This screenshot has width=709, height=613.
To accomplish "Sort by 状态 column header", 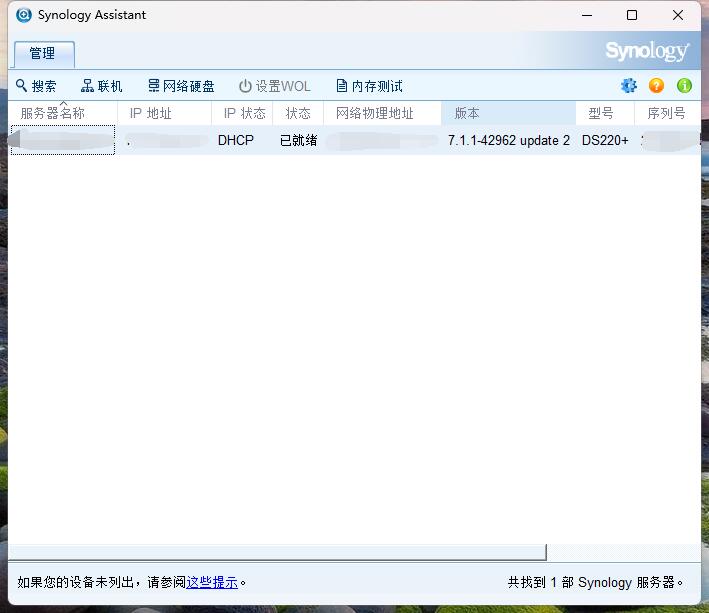I will (x=298, y=113).
